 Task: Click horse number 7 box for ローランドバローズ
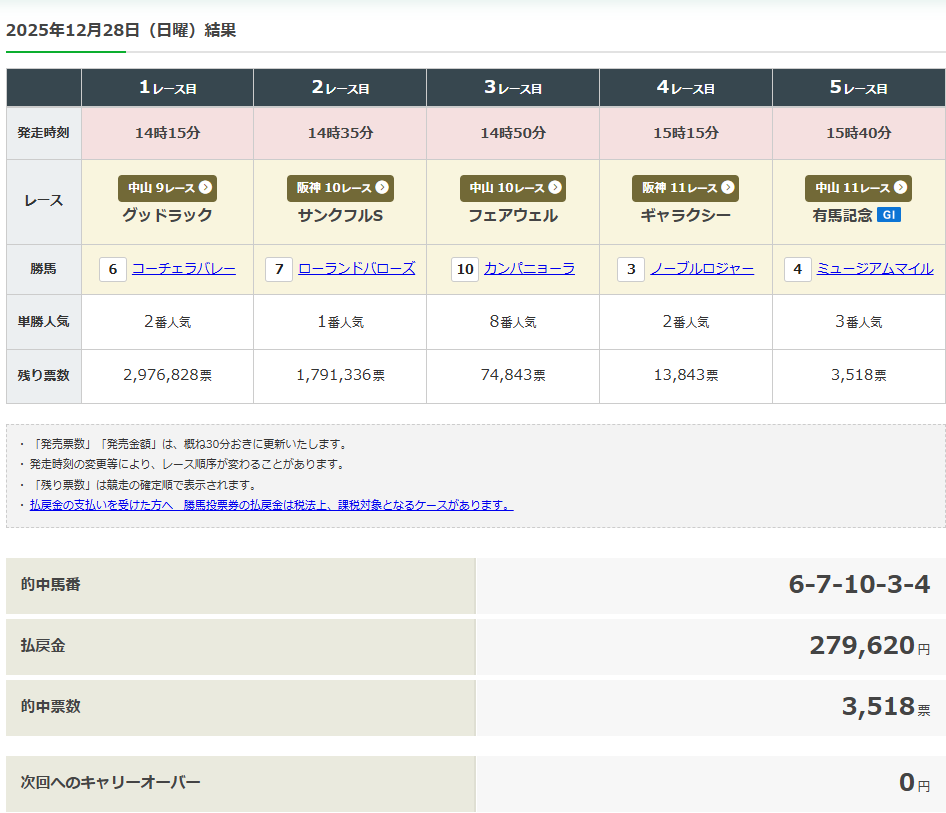279,269
